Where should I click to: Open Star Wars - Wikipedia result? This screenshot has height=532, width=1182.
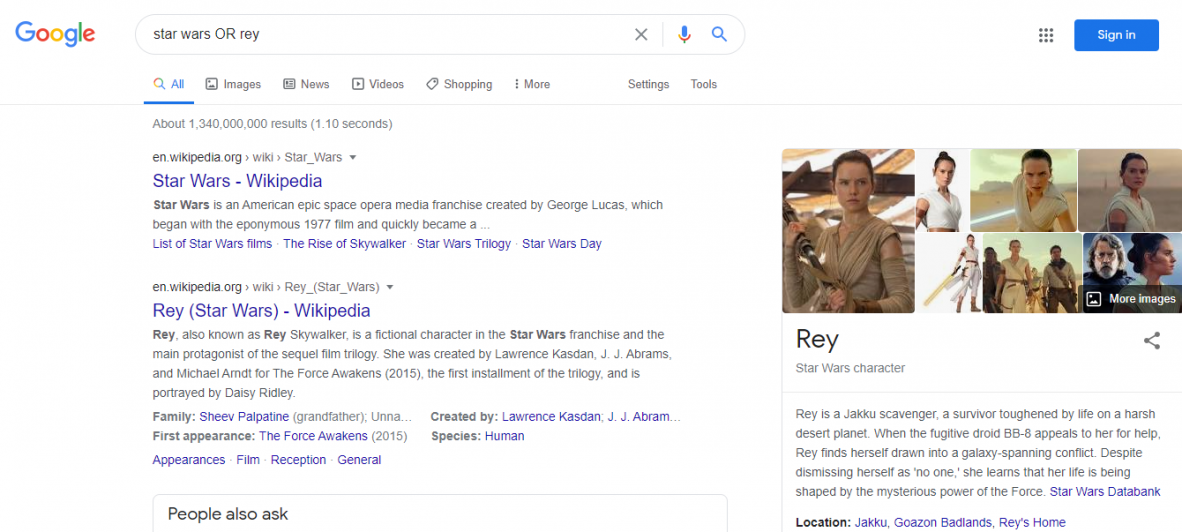pyautogui.click(x=237, y=181)
